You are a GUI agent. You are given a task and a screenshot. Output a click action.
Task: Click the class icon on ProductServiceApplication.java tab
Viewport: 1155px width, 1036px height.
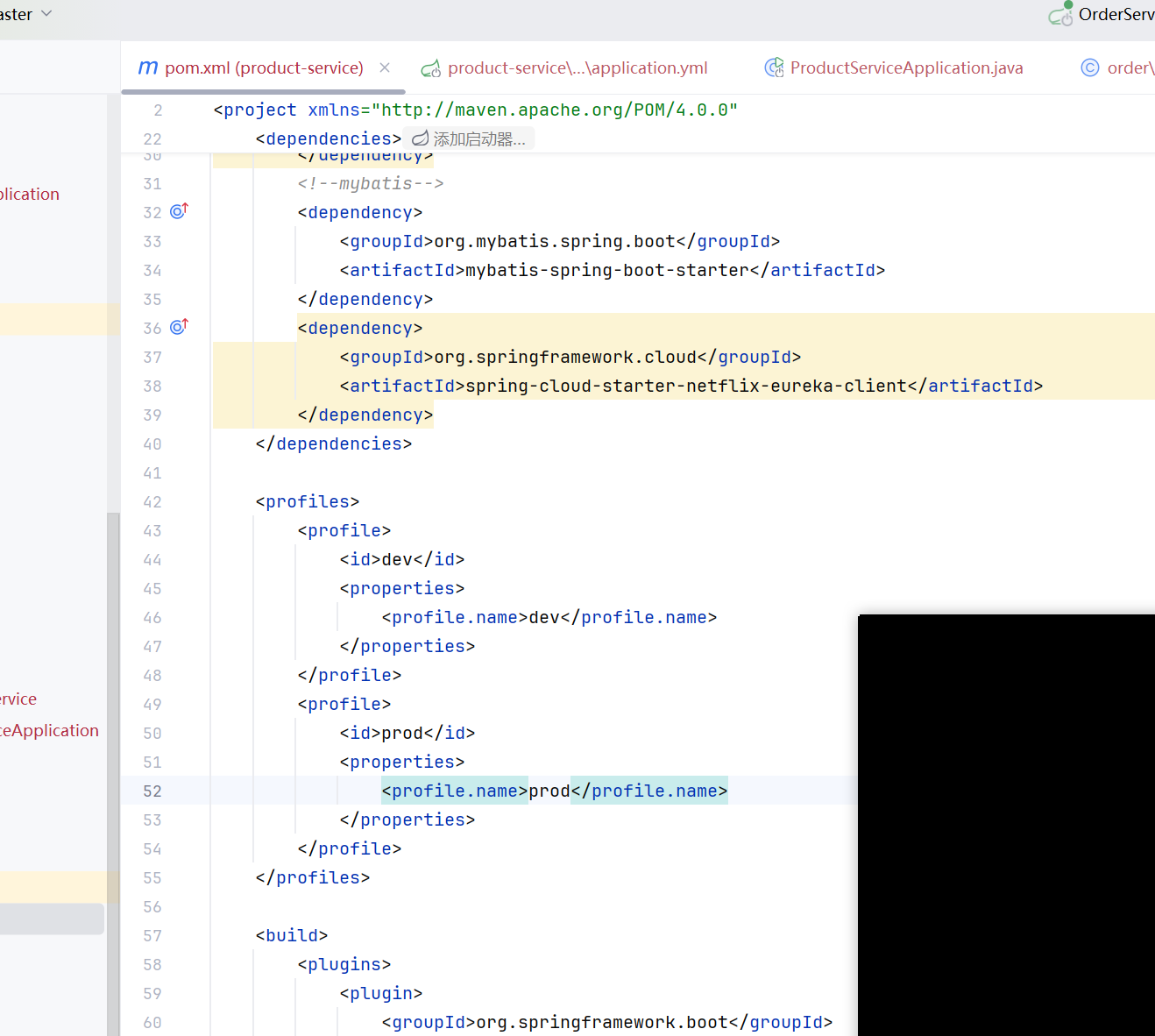point(774,67)
